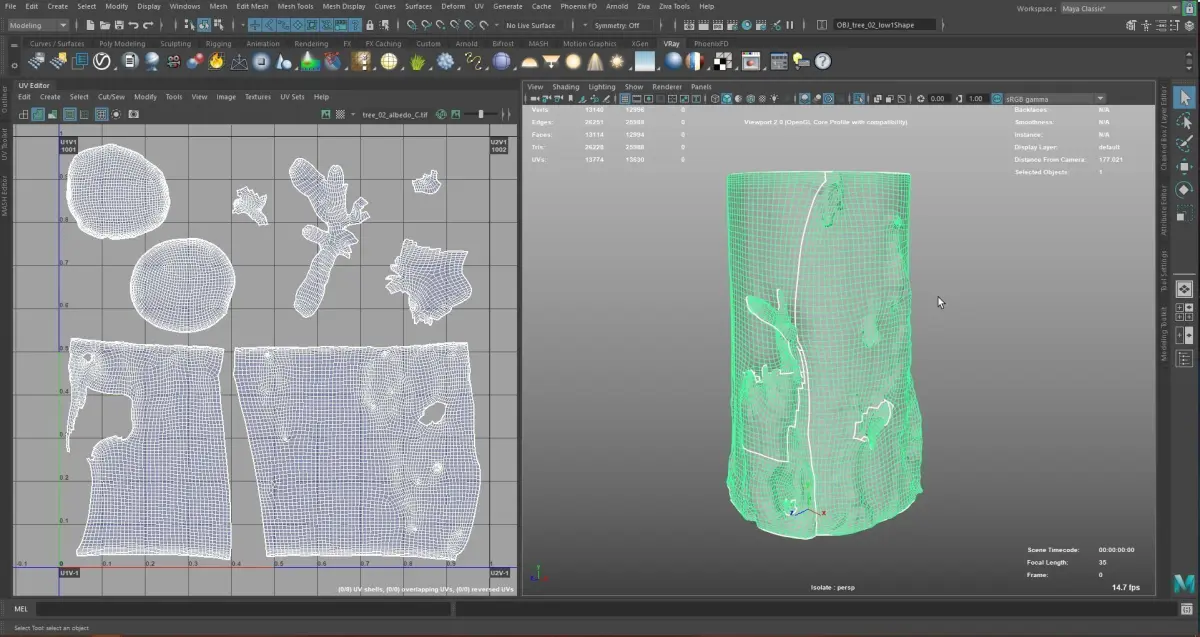1200x637 pixels.
Task: Pick the Scale tool in toolbox
Action: click(x=1185, y=213)
